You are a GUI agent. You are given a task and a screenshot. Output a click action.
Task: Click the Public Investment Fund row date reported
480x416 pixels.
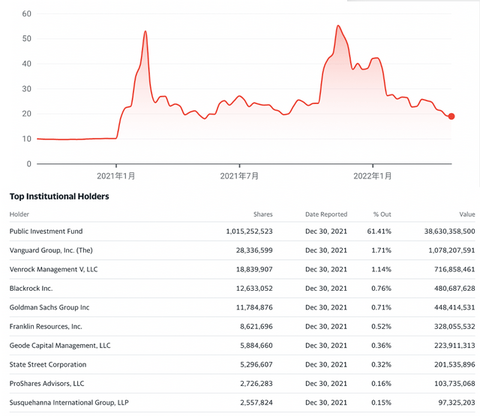326,231
